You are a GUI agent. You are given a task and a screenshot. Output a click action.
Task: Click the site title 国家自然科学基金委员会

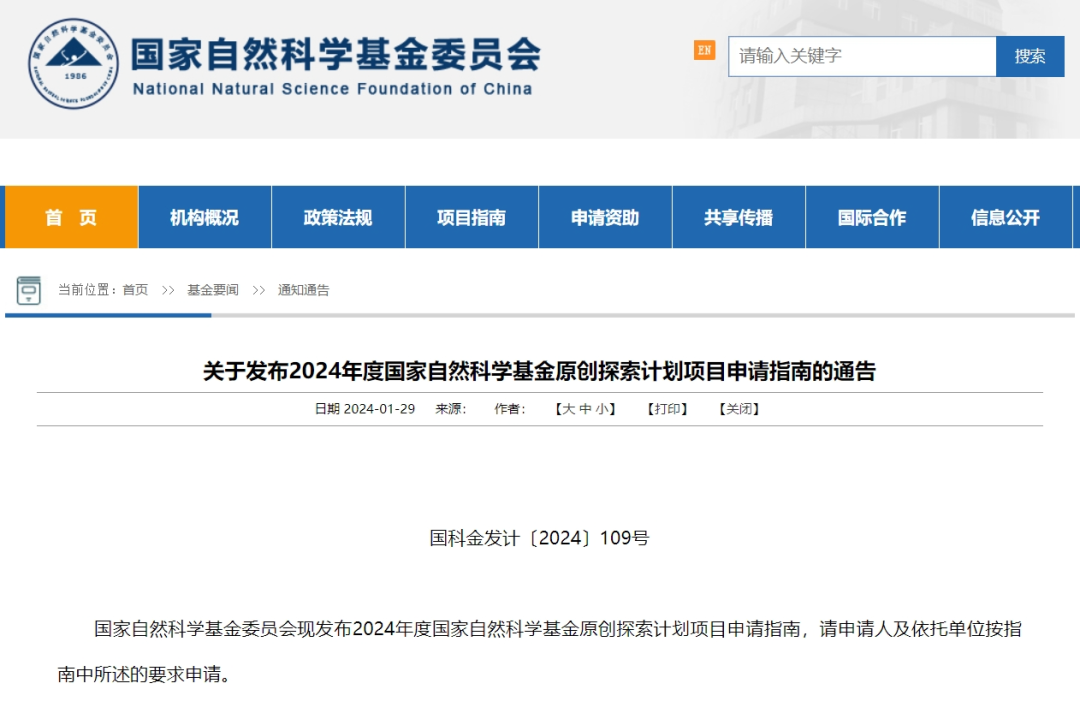click(x=336, y=54)
